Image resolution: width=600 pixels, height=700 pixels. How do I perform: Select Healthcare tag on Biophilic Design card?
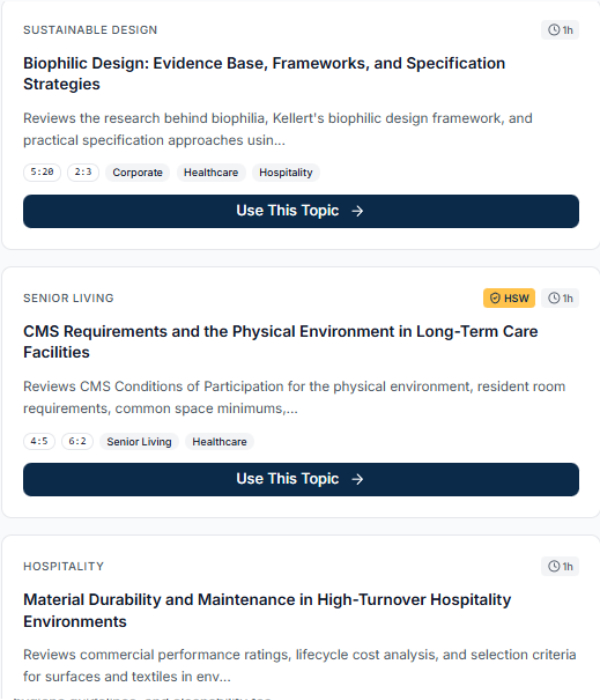[x=211, y=173]
